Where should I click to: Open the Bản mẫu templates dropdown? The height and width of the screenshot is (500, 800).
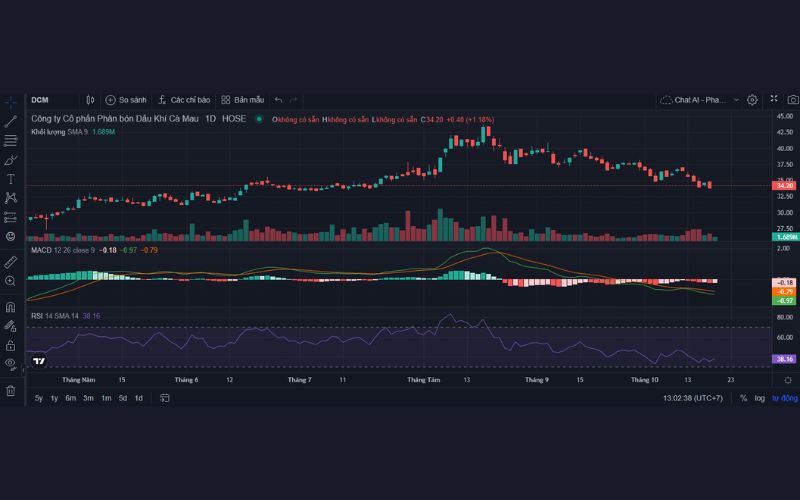(243, 100)
